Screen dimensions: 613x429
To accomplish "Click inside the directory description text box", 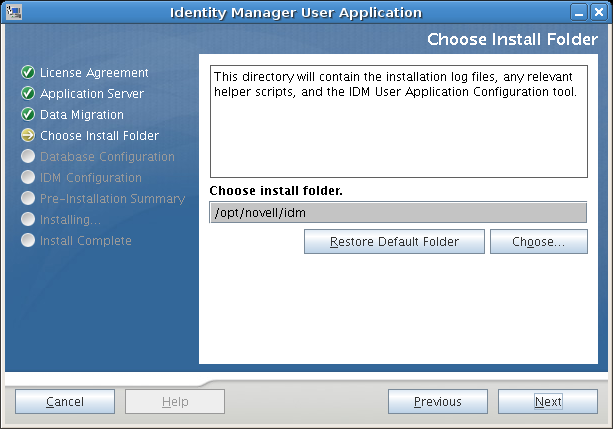I will point(398,120).
